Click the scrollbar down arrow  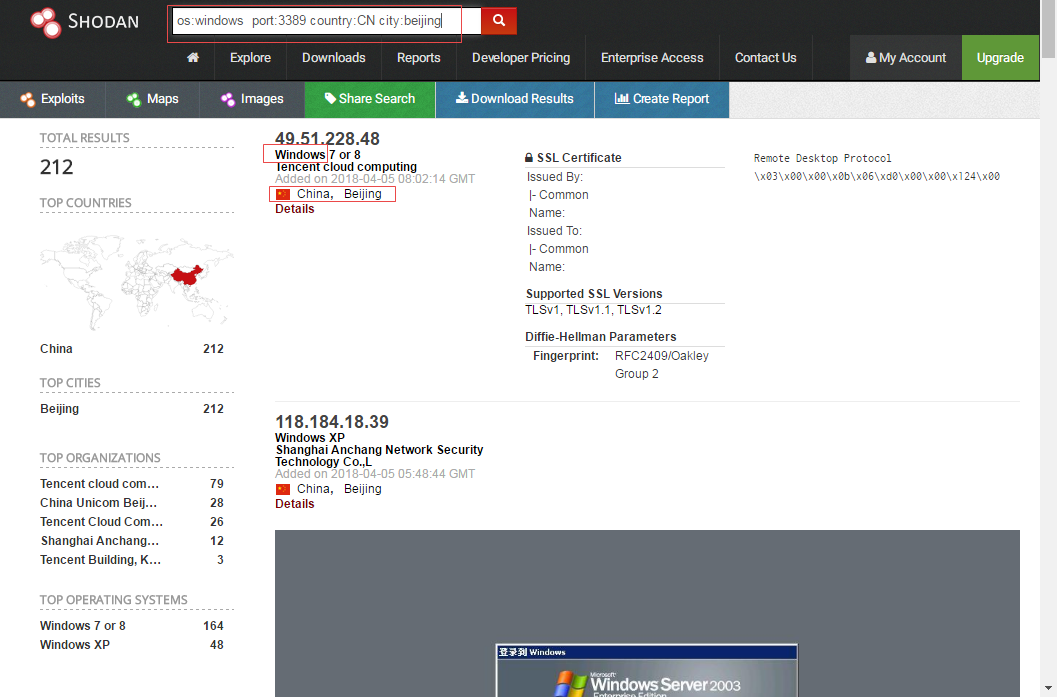point(1048,690)
